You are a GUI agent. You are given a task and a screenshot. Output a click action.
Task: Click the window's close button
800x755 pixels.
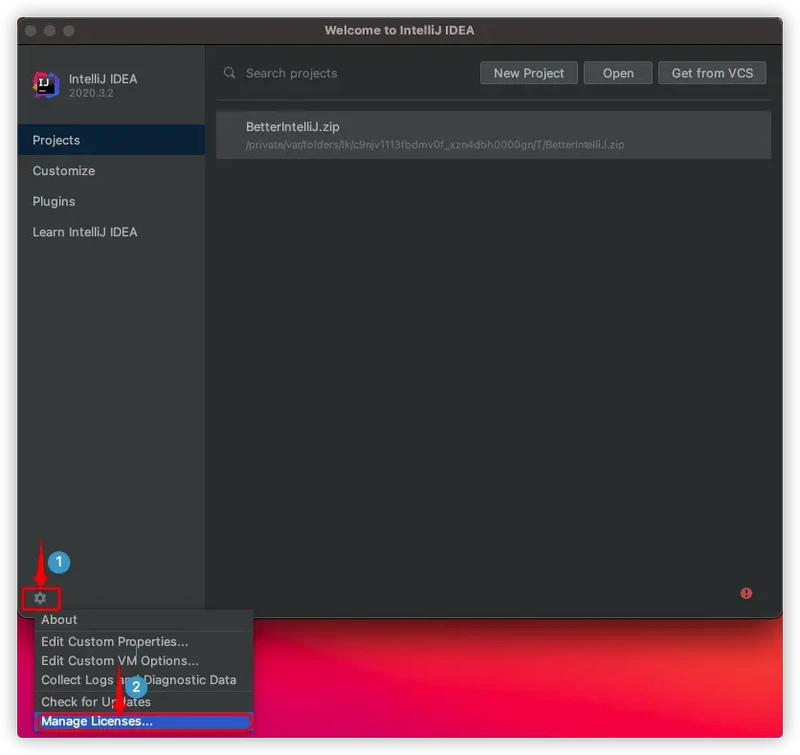[x=31, y=31]
